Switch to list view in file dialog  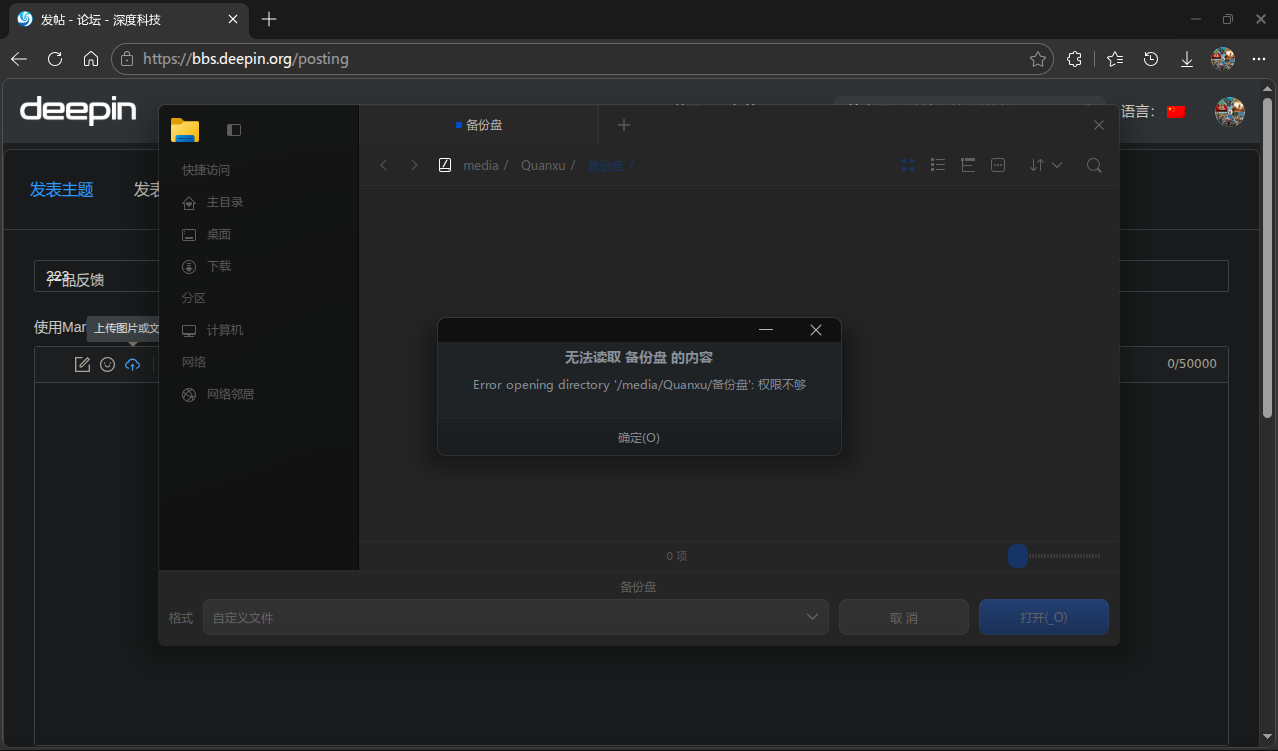pyautogui.click(x=938, y=165)
